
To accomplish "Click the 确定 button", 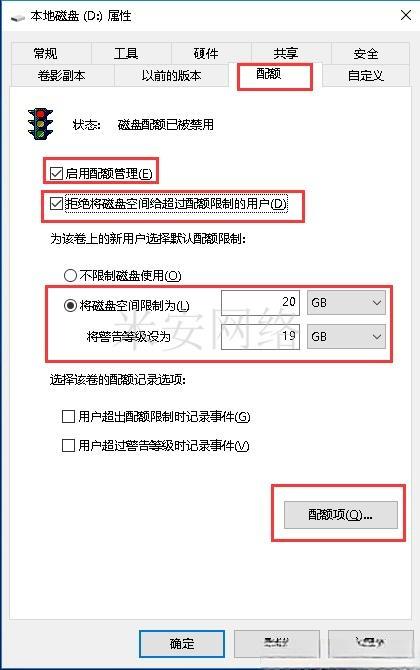I will [182, 643].
